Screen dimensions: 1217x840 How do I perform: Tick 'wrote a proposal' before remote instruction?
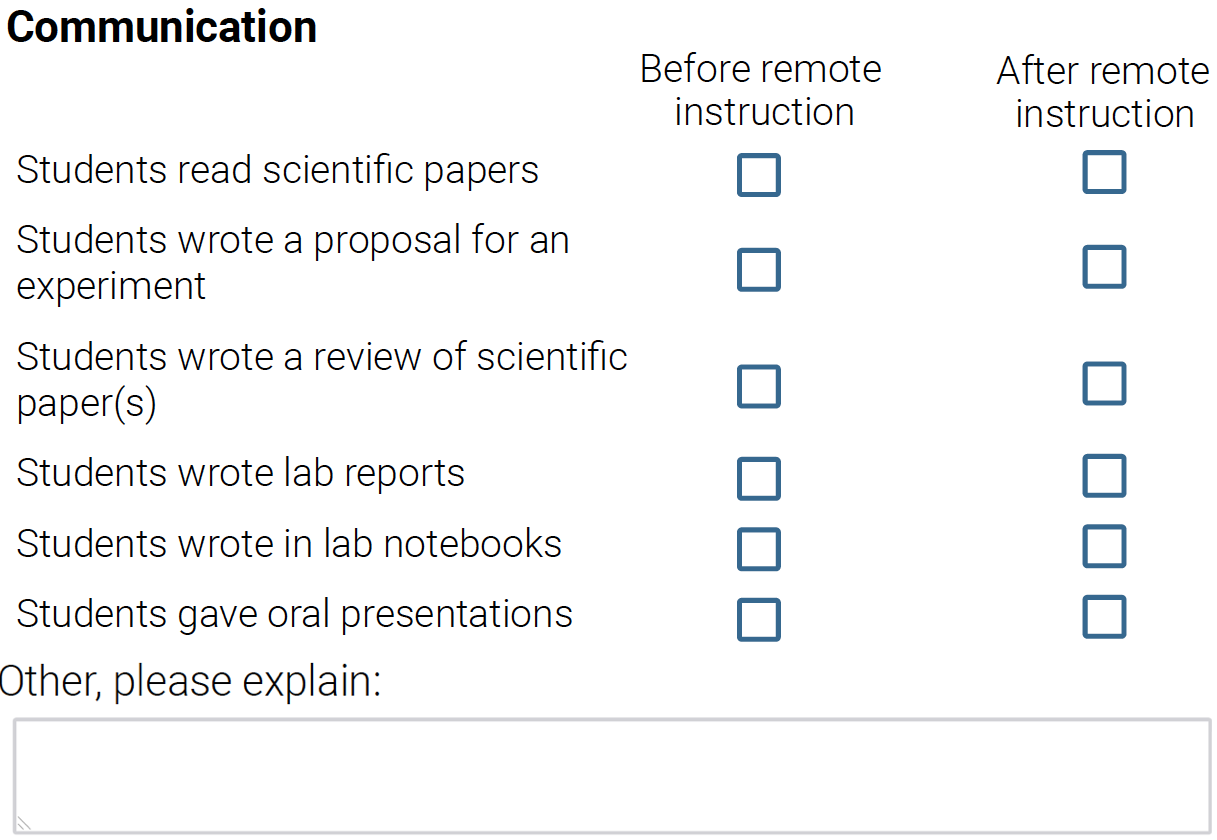point(758,270)
